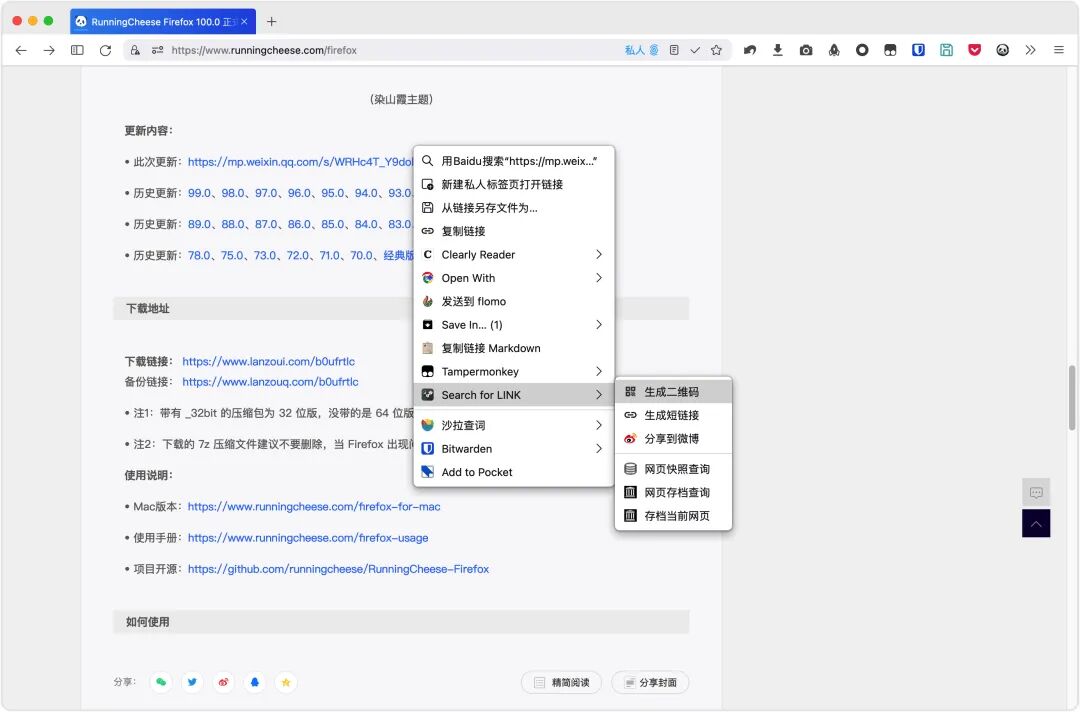Choose Add to Pocket menu entry
The width and height of the screenshot is (1080, 712).
513,472
